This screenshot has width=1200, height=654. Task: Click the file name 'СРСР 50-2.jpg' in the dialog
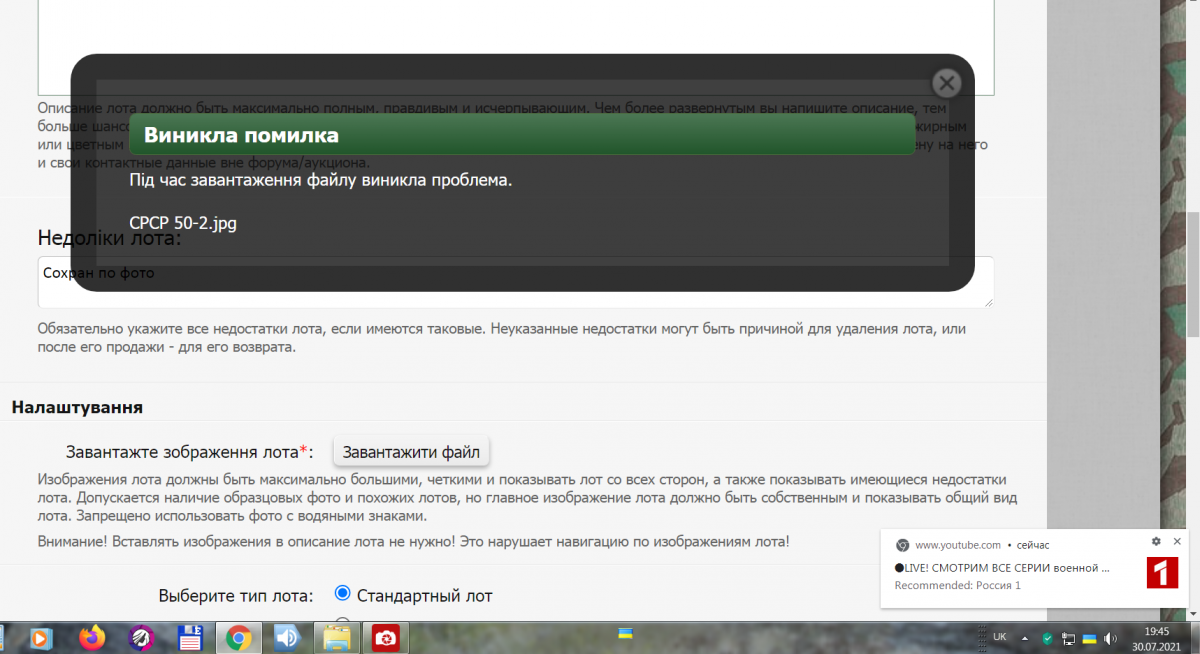[x=183, y=222]
